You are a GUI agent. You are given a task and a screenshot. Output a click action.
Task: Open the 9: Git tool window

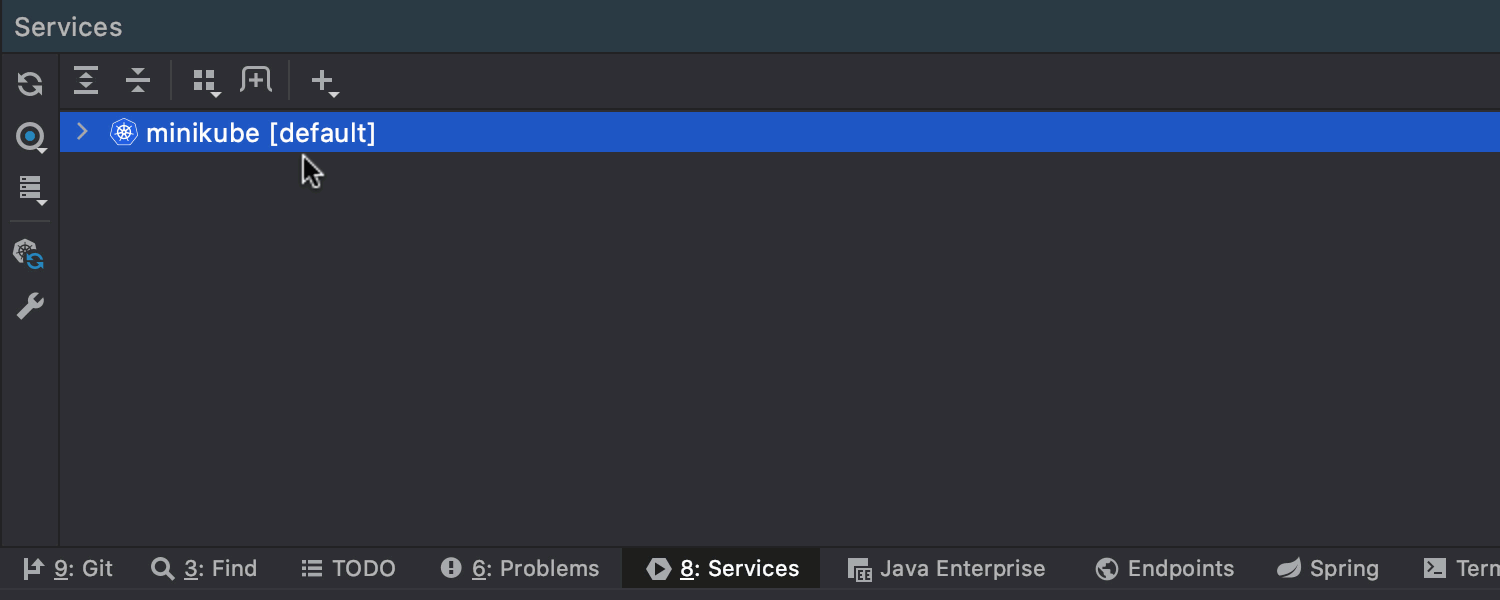[68, 569]
